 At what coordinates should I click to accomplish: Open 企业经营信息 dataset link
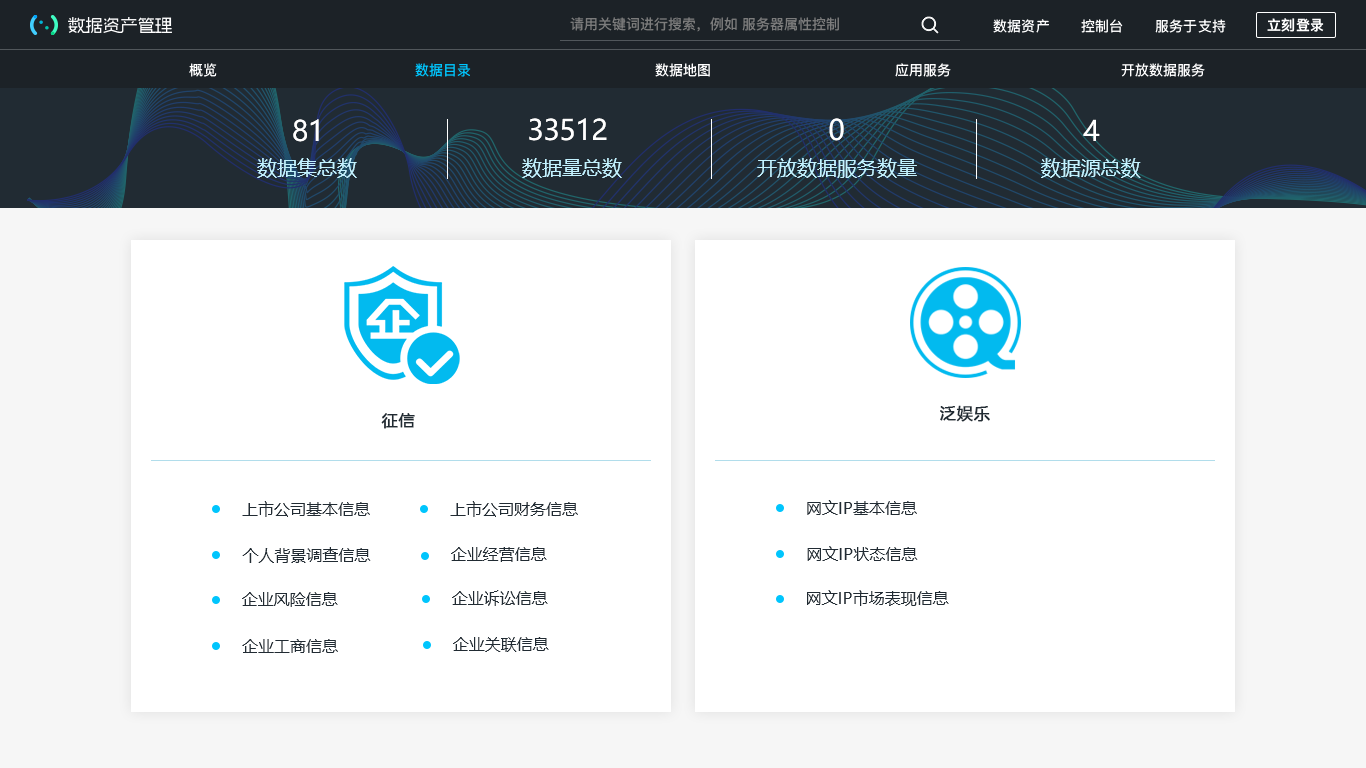[x=499, y=554]
